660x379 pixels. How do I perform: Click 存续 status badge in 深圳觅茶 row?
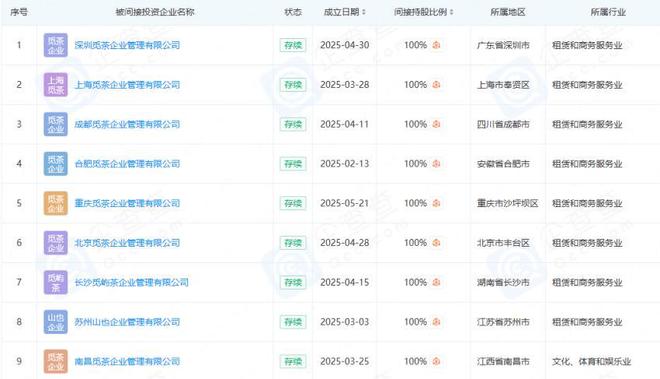293,45
